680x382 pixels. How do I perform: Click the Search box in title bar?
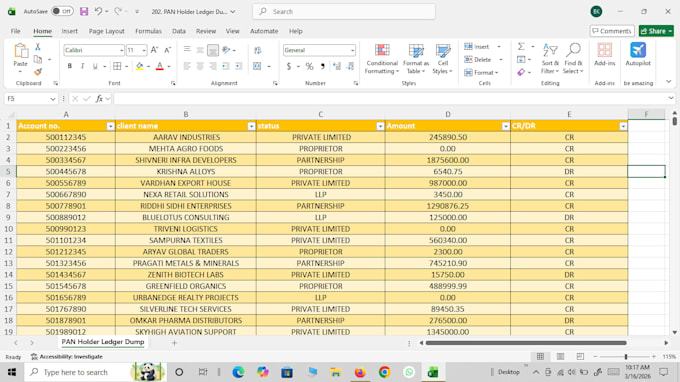[x=344, y=12]
